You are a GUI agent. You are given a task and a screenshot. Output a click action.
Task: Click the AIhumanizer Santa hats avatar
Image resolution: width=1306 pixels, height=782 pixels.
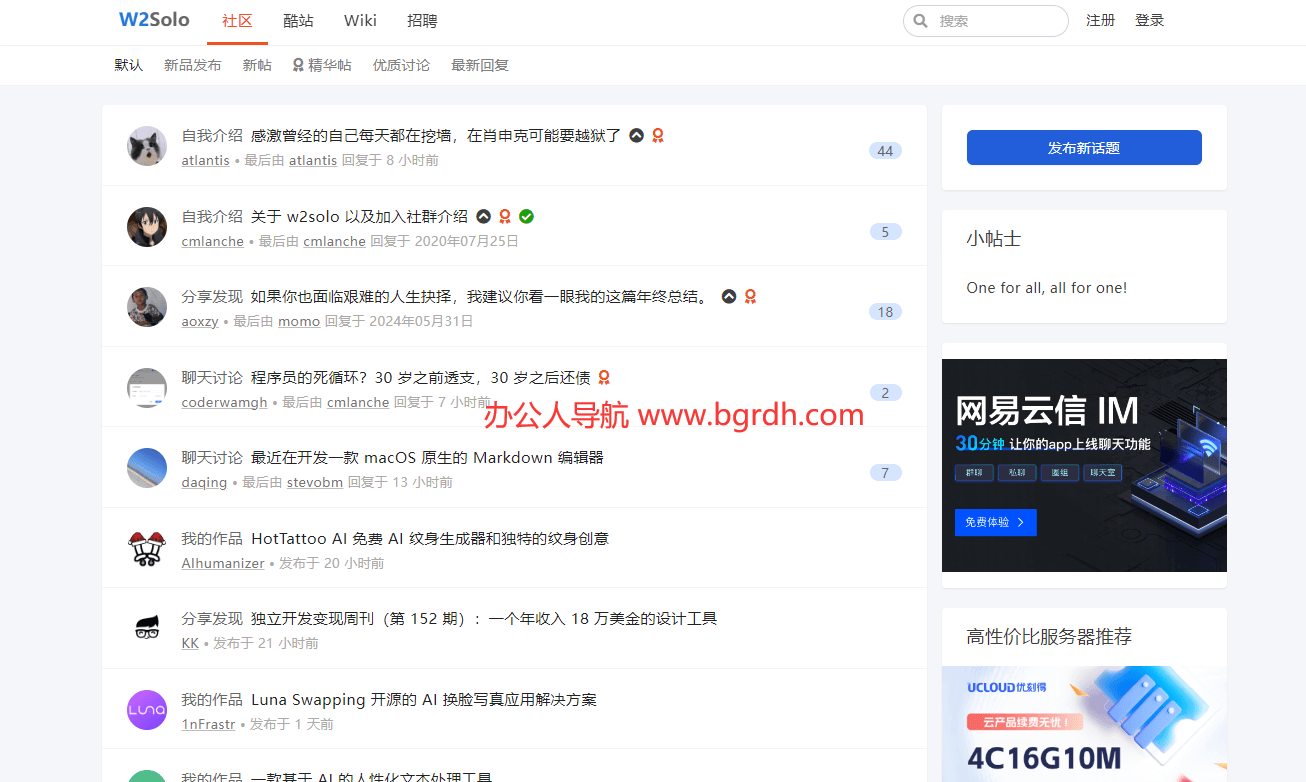click(147, 549)
